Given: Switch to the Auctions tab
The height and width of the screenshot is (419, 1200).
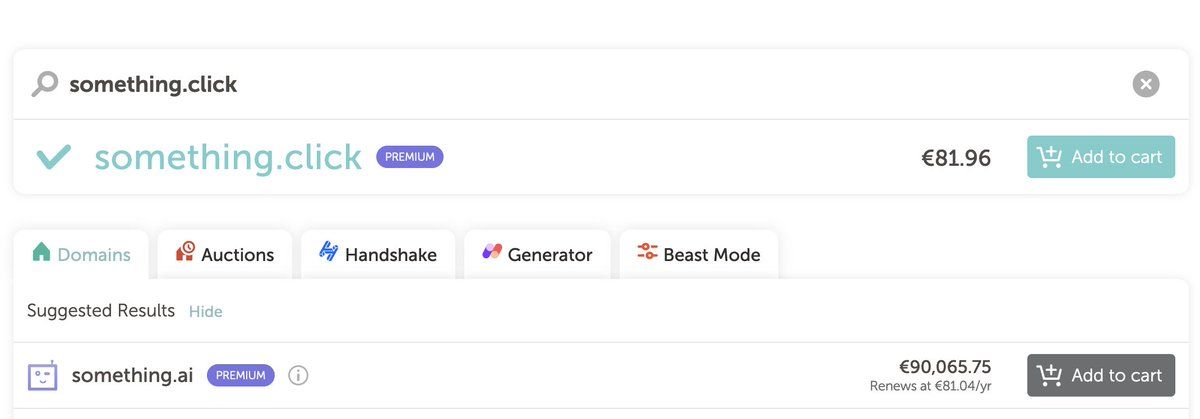Looking at the screenshot, I should [x=225, y=255].
